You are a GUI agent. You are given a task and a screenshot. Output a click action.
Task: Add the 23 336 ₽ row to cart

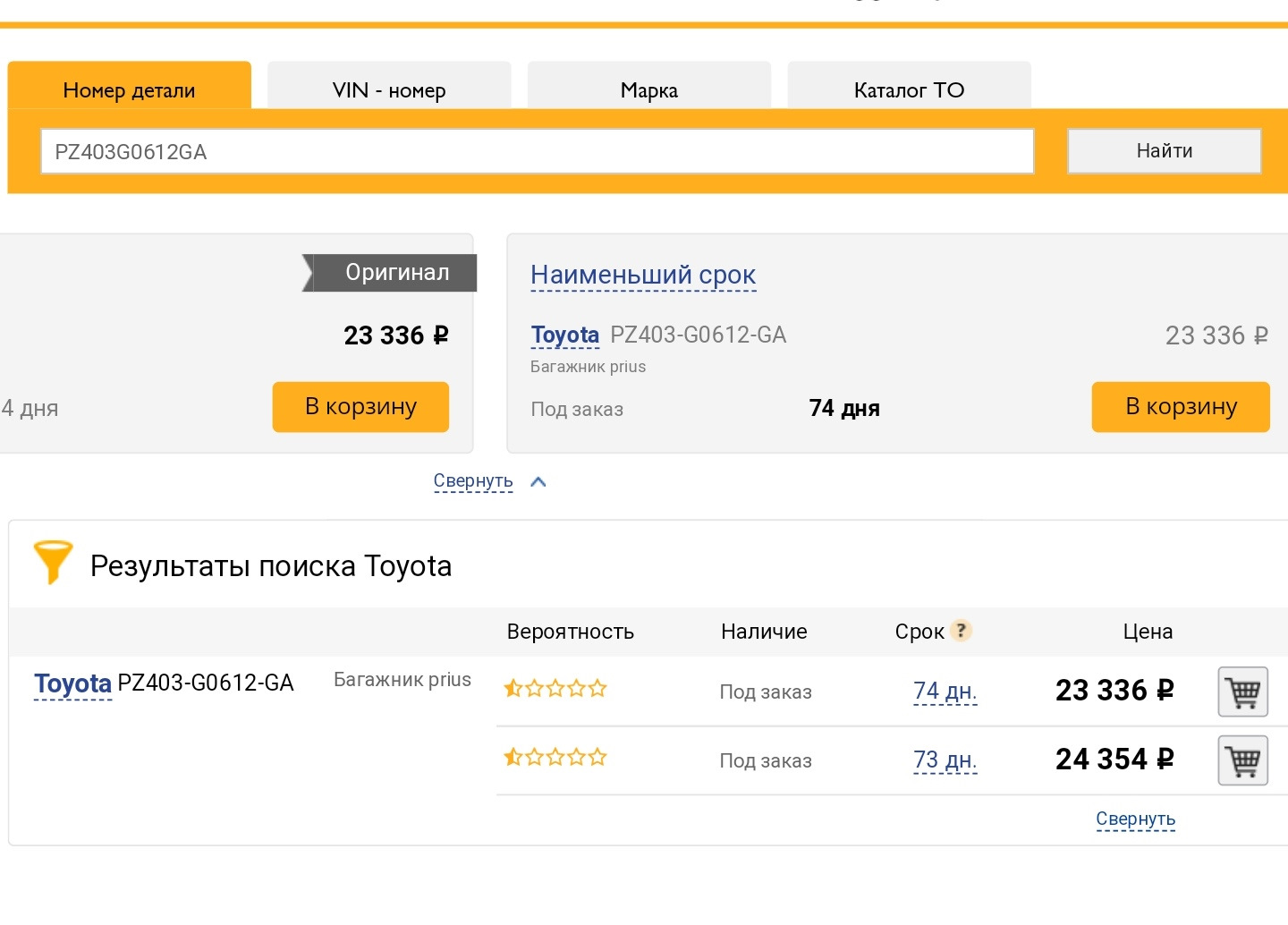click(x=1243, y=692)
